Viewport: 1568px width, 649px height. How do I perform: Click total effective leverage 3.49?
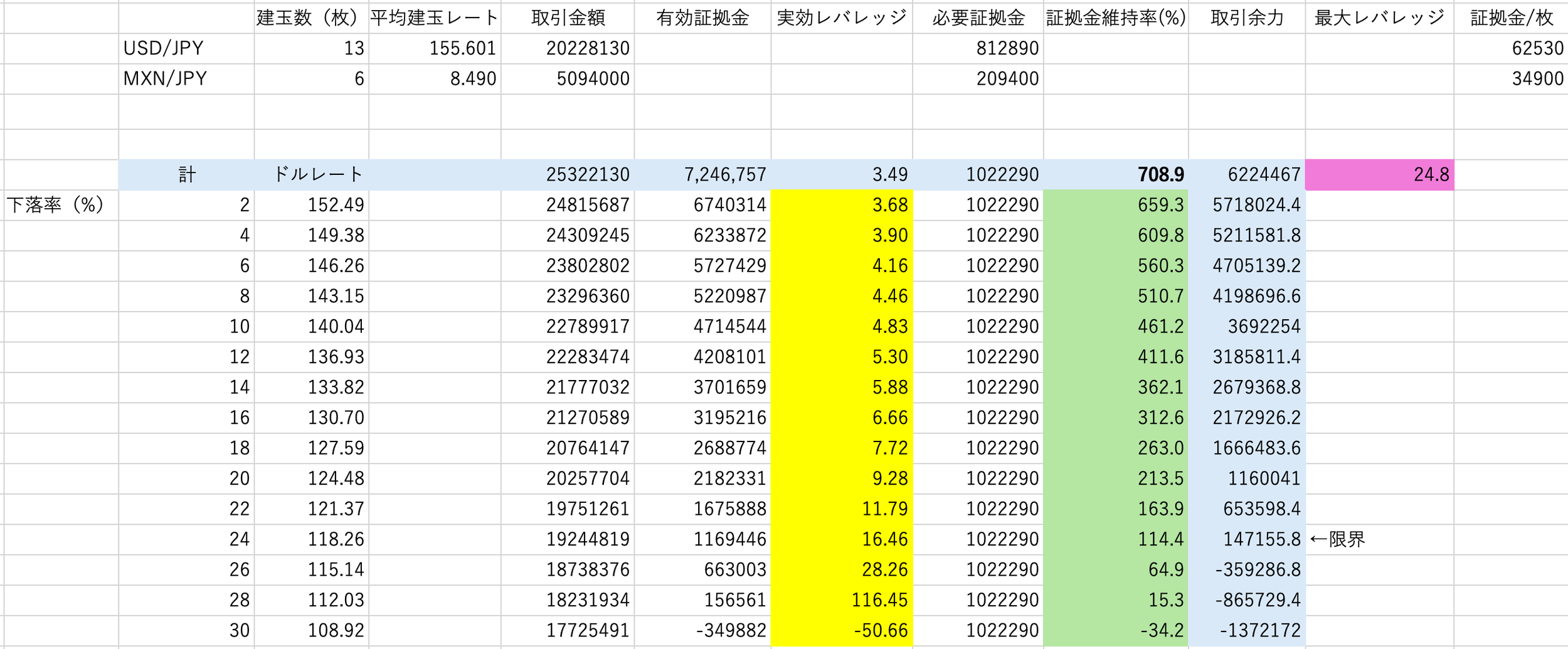click(x=842, y=174)
